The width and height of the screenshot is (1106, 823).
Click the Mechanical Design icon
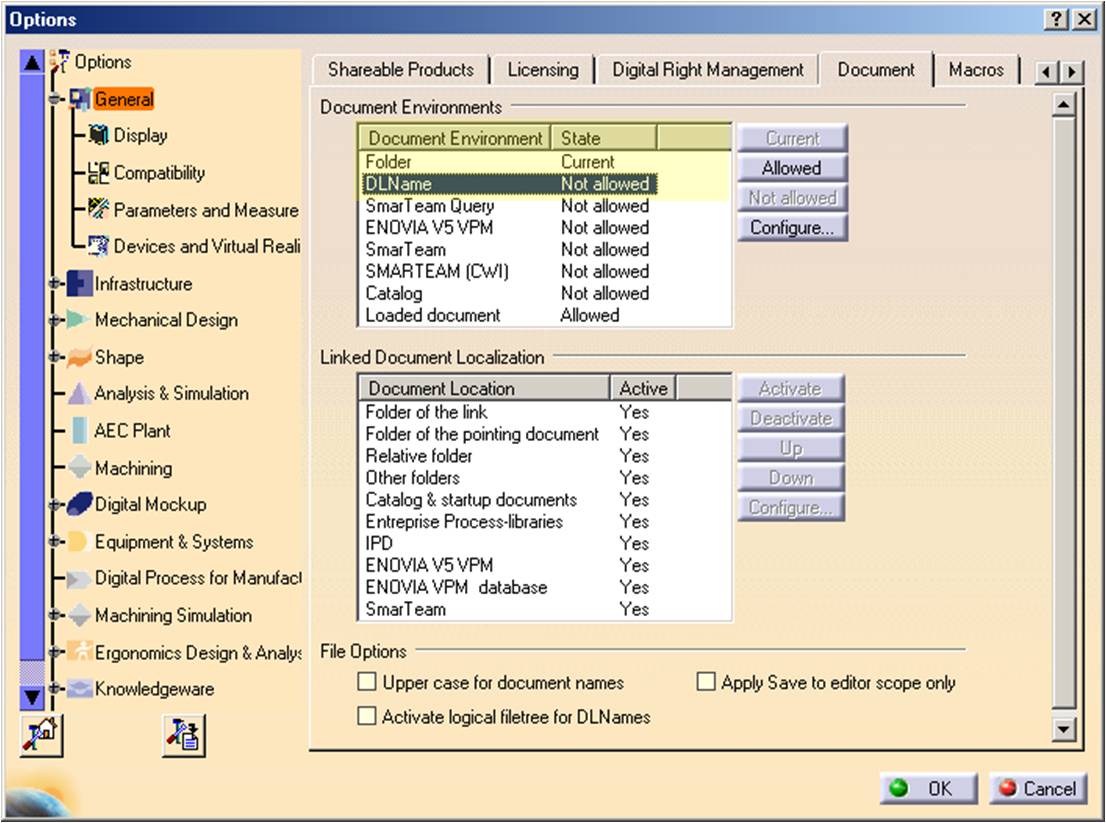[78, 319]
